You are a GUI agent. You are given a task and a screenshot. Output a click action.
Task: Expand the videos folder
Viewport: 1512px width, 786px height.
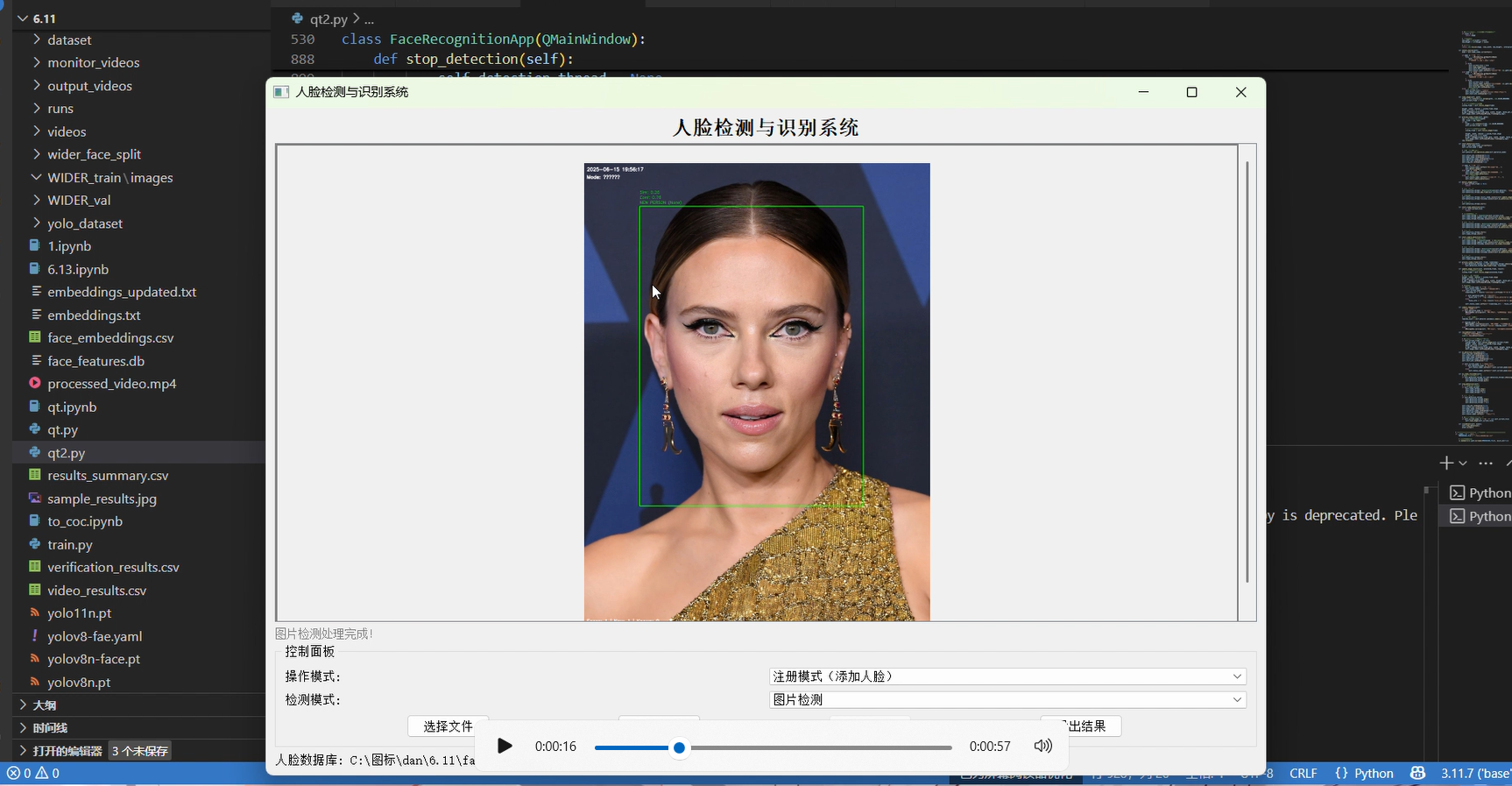click(37, 131)
